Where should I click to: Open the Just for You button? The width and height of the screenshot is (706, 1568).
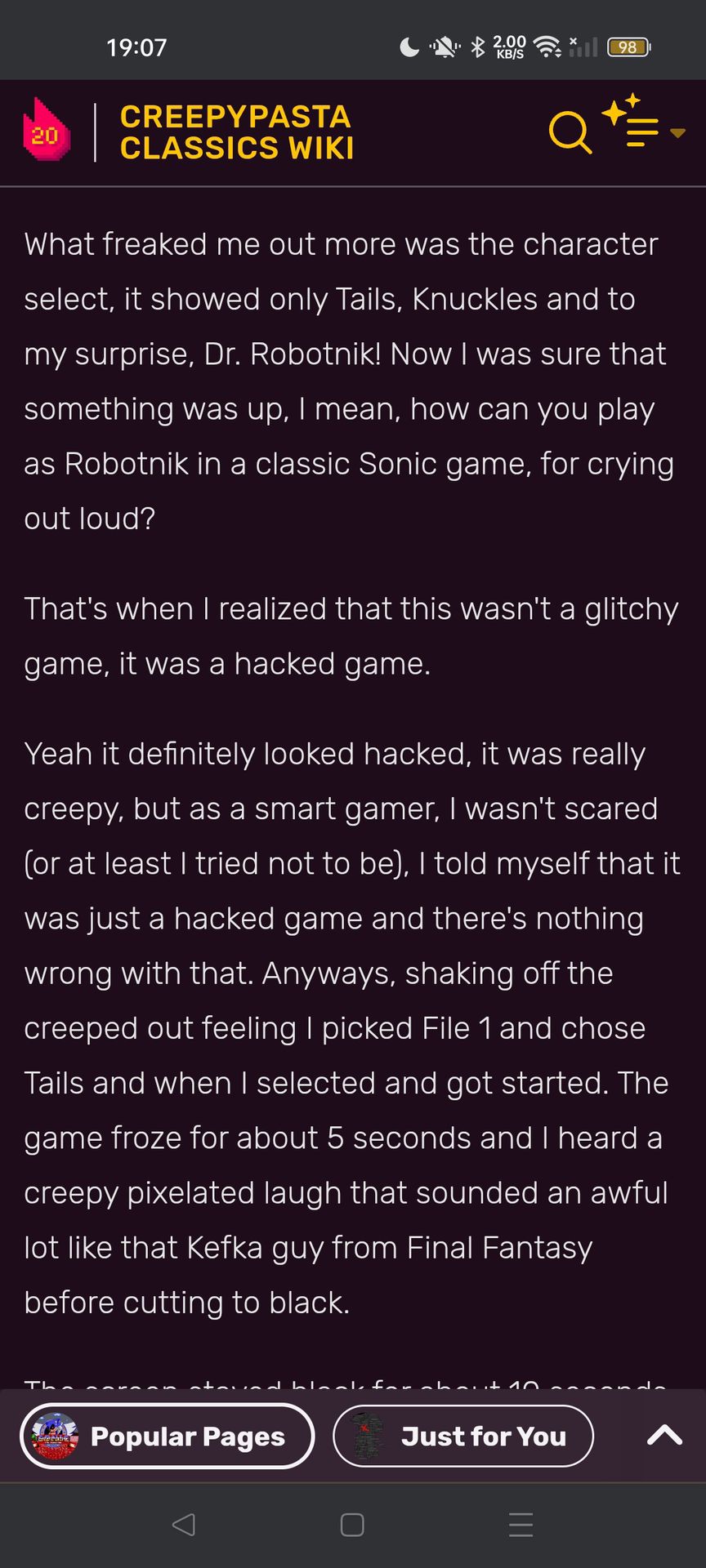click(463, 1436)
